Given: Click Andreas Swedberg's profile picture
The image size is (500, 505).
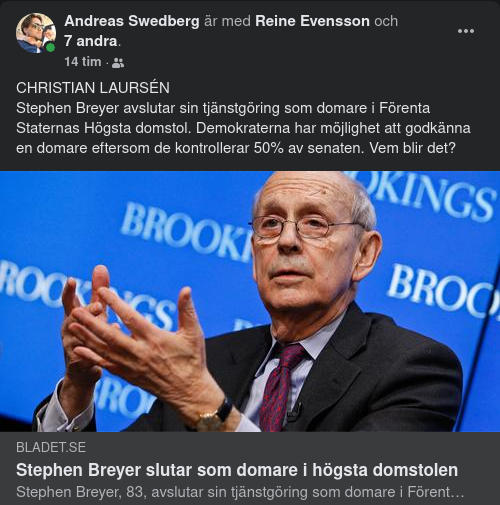Looking at the screenshot, I should click(36, 33).
